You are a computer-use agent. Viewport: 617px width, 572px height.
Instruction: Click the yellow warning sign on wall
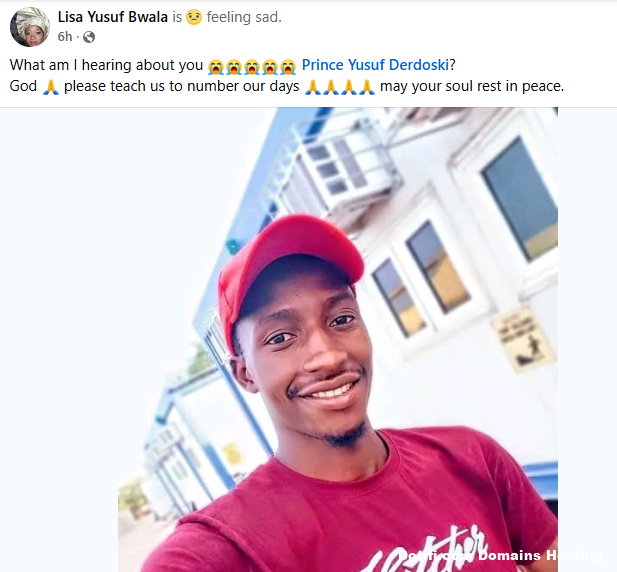click(x=523, y=339)
